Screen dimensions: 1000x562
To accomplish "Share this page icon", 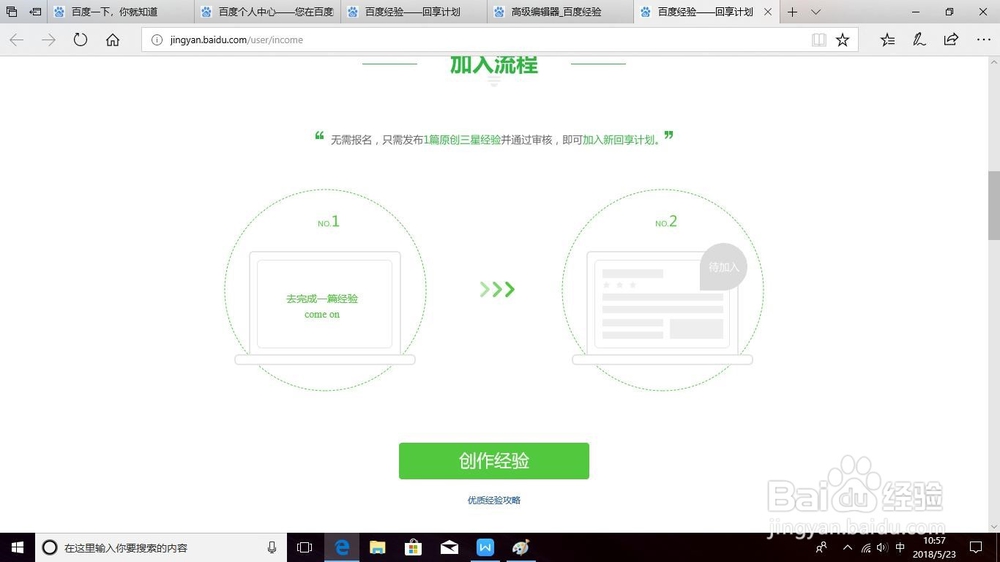I will pyautogui.click(x=951, y=40).
